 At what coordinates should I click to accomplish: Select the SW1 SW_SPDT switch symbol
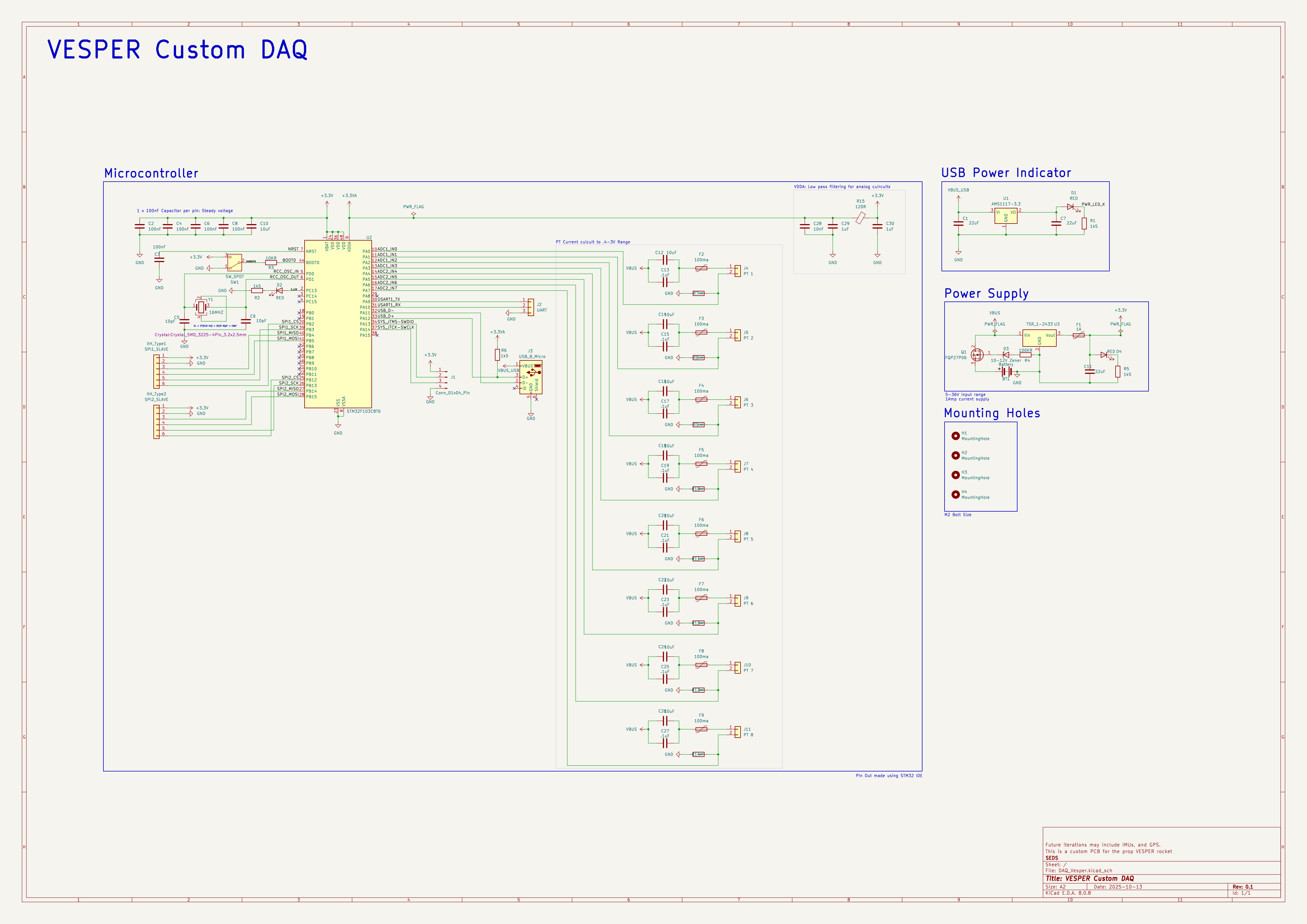click(234, 262)
